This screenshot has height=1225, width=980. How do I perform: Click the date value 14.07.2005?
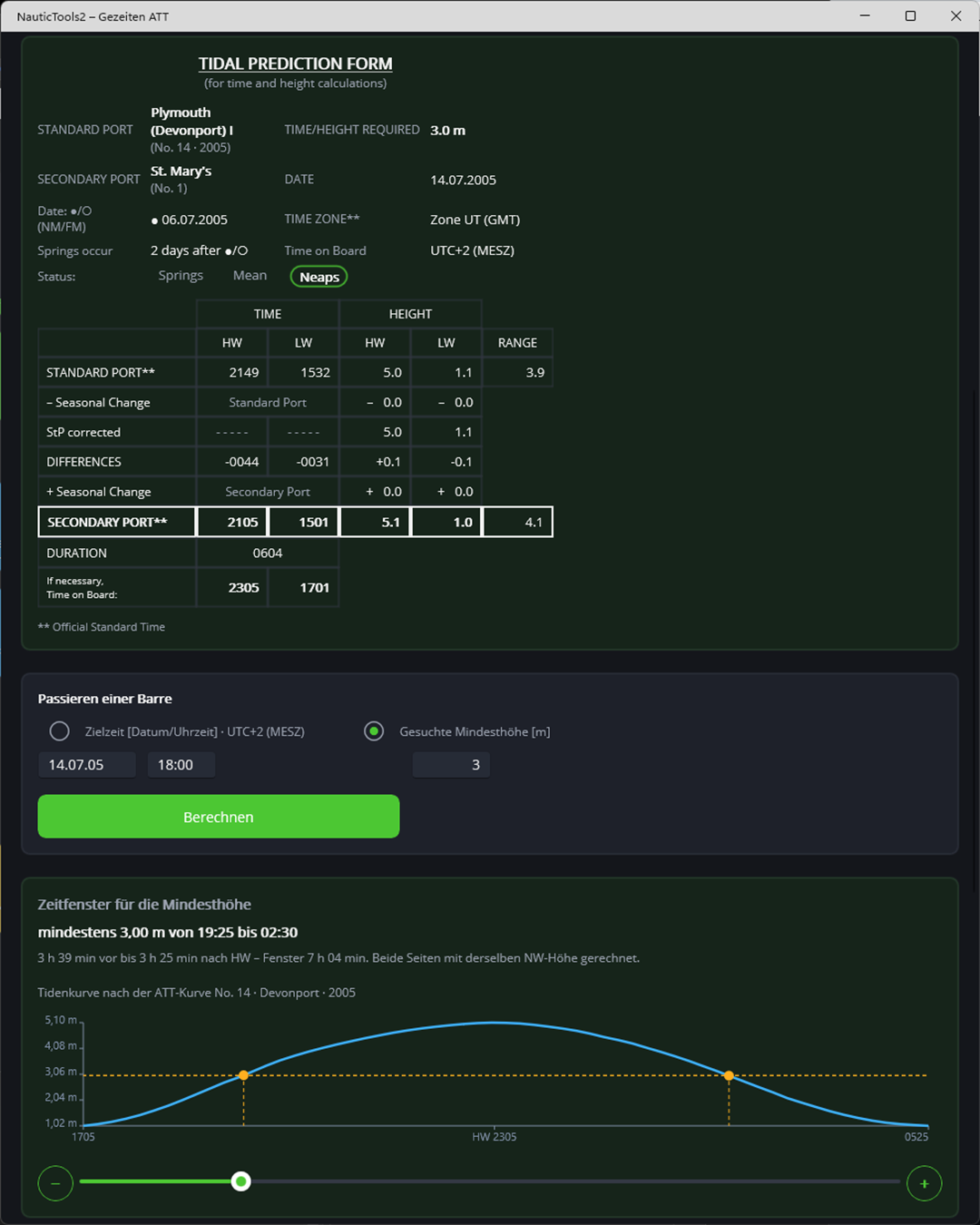point(463,180)
